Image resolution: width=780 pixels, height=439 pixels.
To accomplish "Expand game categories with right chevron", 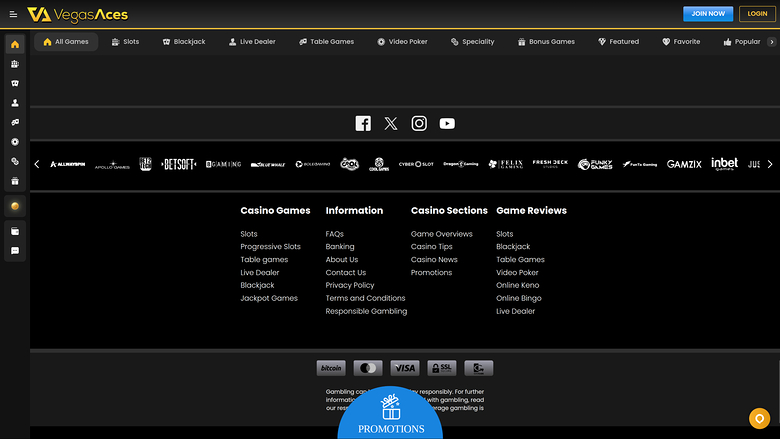I will click(769, 42).
